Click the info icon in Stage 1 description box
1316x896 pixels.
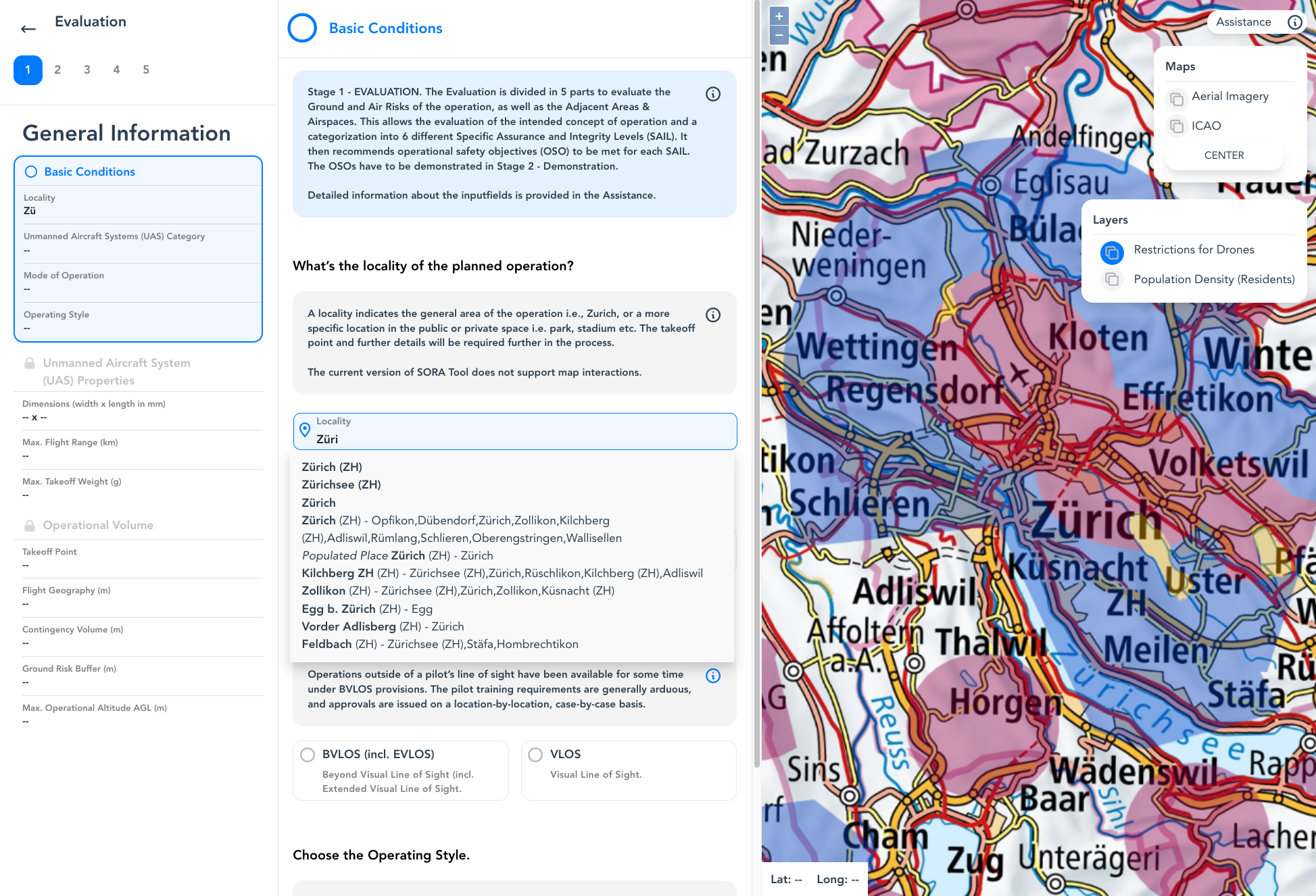[713, 94]
